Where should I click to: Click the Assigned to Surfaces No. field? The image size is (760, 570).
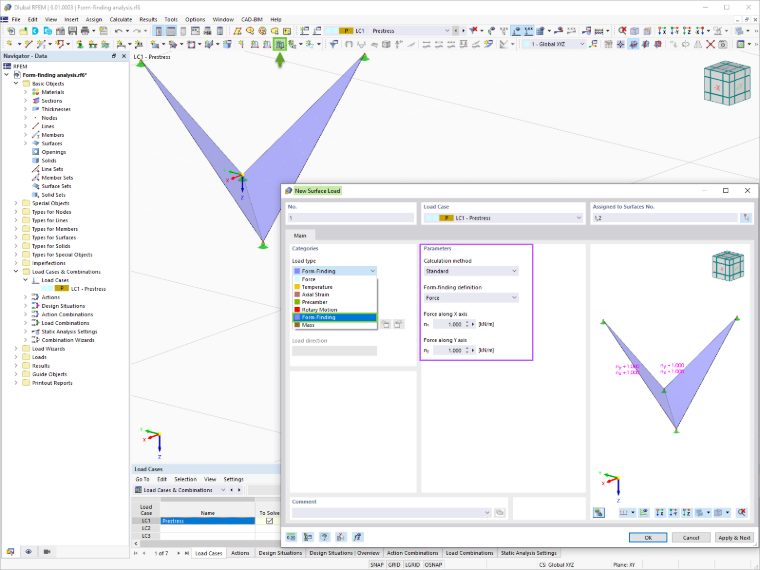pyautogui.click(x=665, y=218)
